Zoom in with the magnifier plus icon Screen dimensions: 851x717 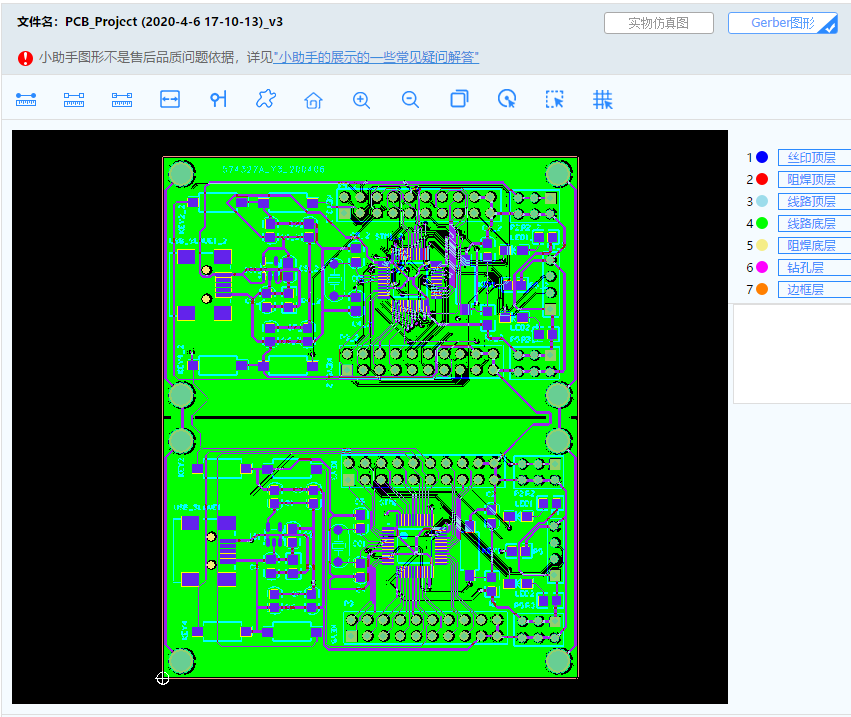tap(361, 100)
